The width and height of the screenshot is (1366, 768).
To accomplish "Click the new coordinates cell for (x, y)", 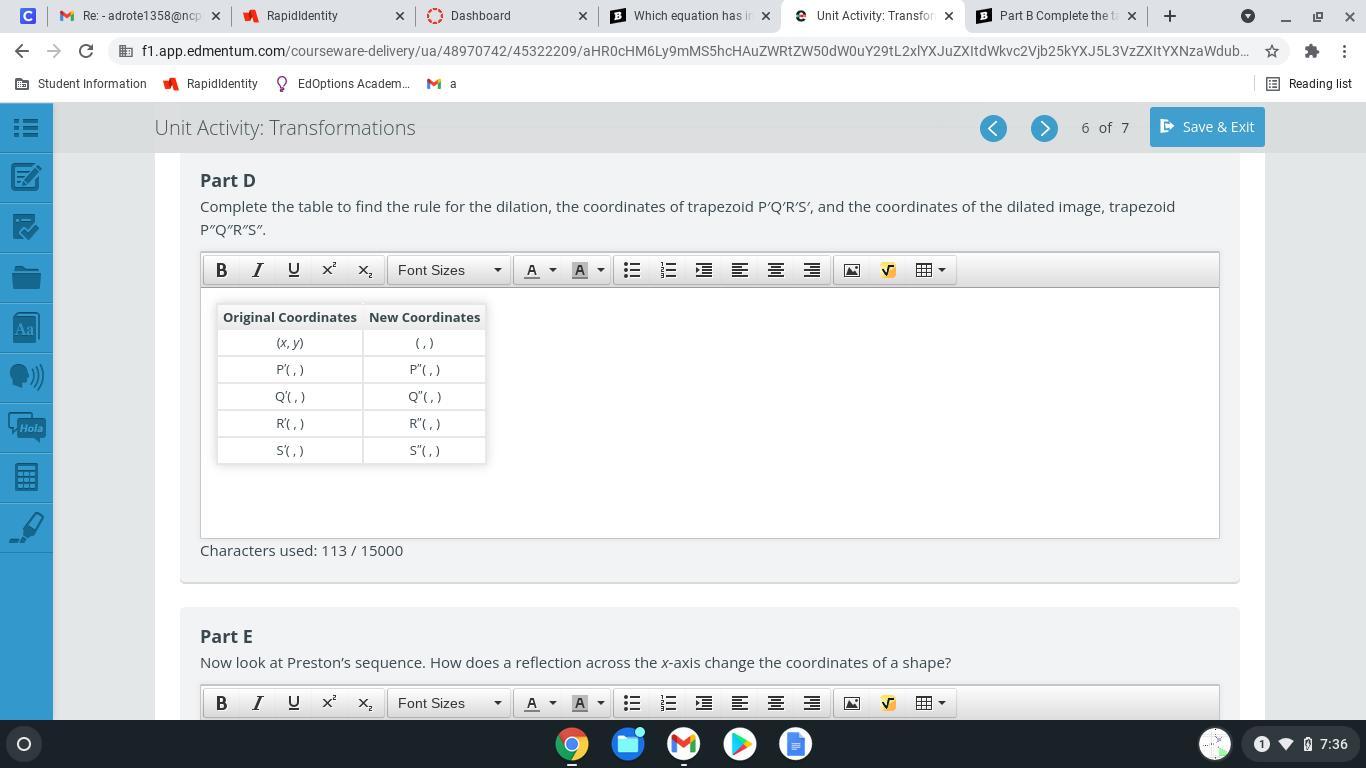I will click(x=425, y=343).
